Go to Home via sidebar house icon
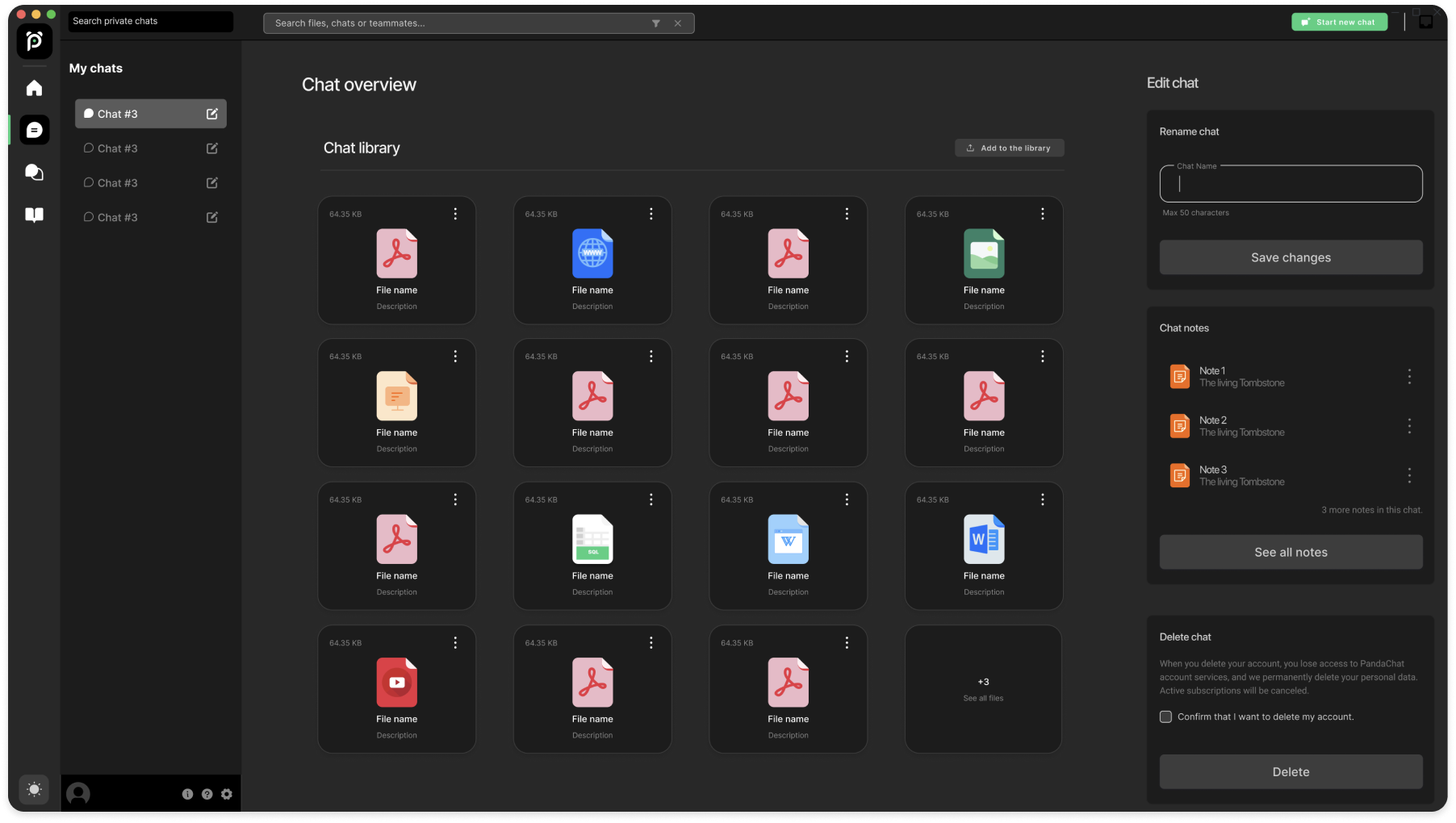 34,88
